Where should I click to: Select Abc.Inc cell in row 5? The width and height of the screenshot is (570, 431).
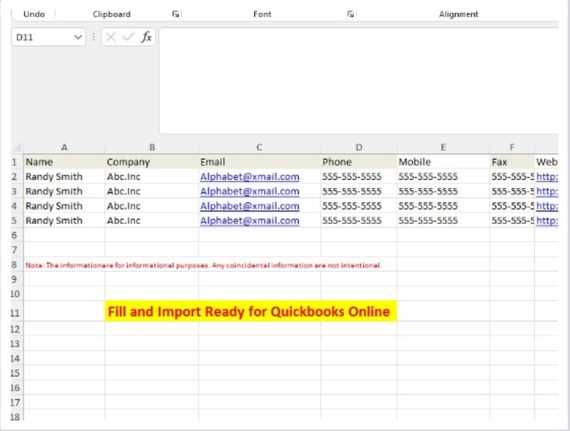point(152,221)
